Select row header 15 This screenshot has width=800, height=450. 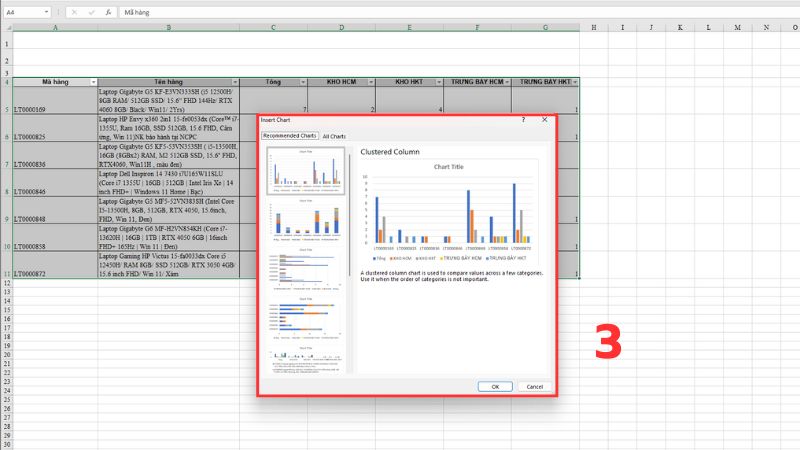pos(7,310)
